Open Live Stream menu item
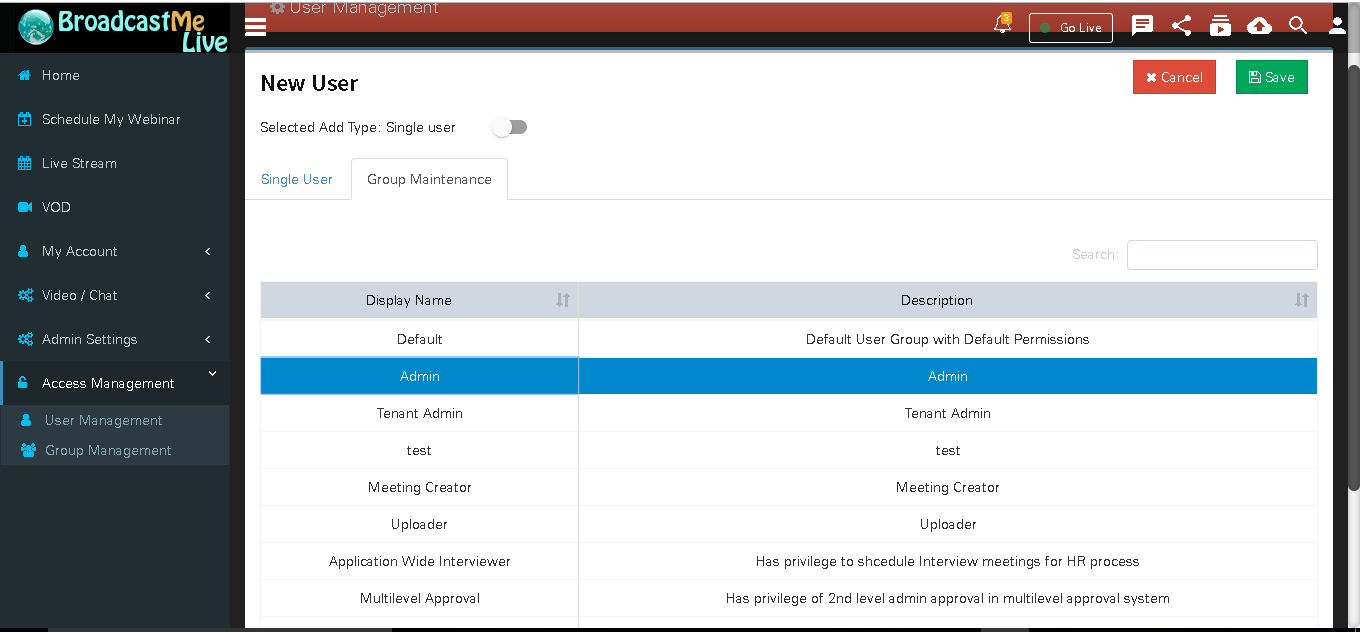This screenshot has width=1360, height=632. coord(79,163)
